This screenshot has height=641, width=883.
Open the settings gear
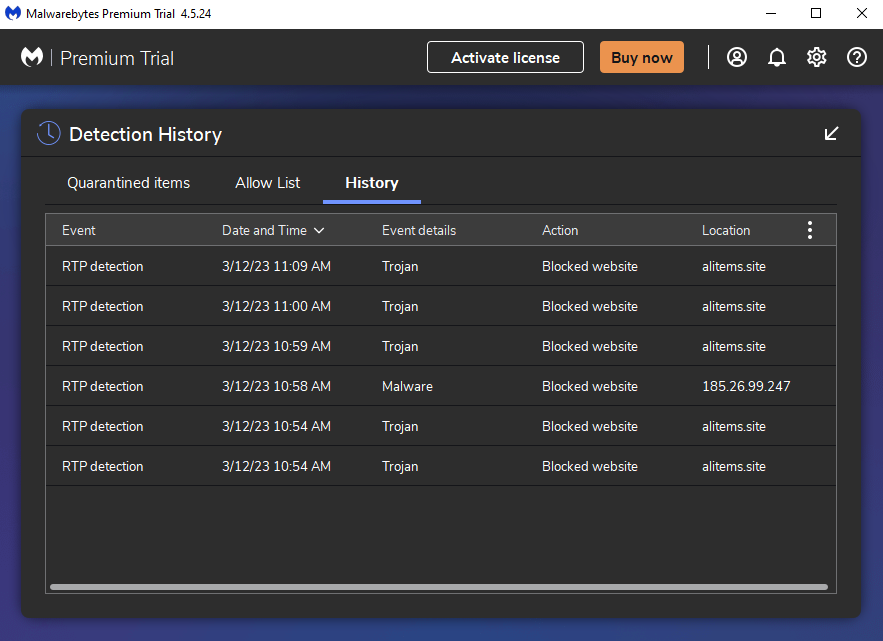click(817, 57)
